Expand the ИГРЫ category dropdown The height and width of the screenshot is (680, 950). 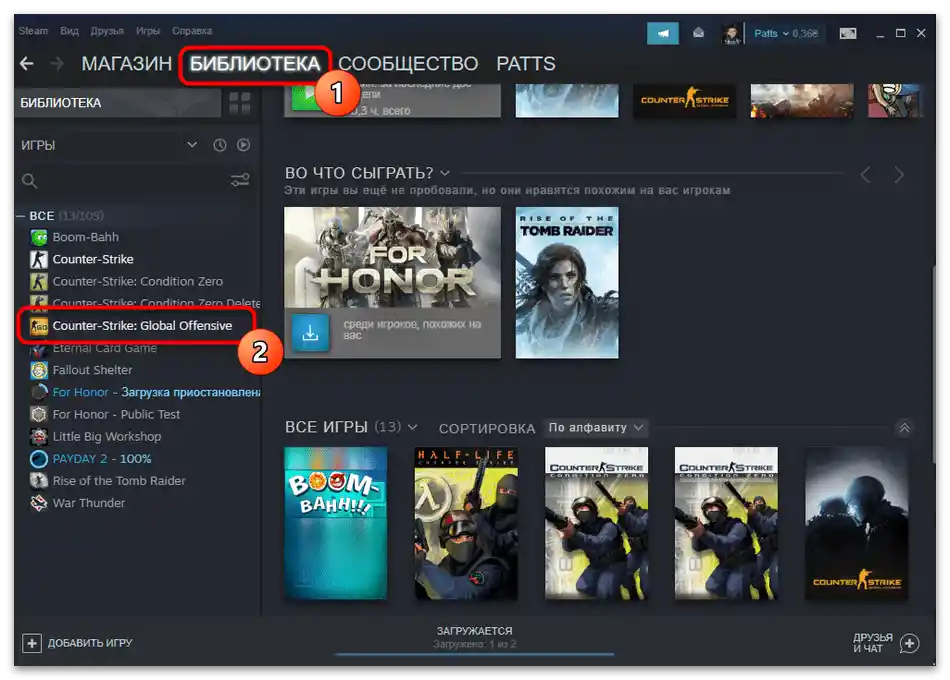pyautogui.click(x=192, y=145)
